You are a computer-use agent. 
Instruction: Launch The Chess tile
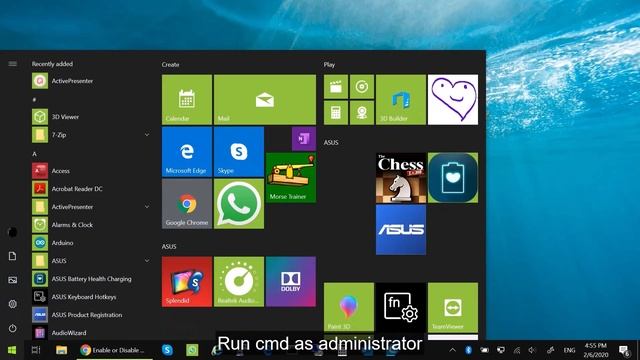(x=401, y=178)
